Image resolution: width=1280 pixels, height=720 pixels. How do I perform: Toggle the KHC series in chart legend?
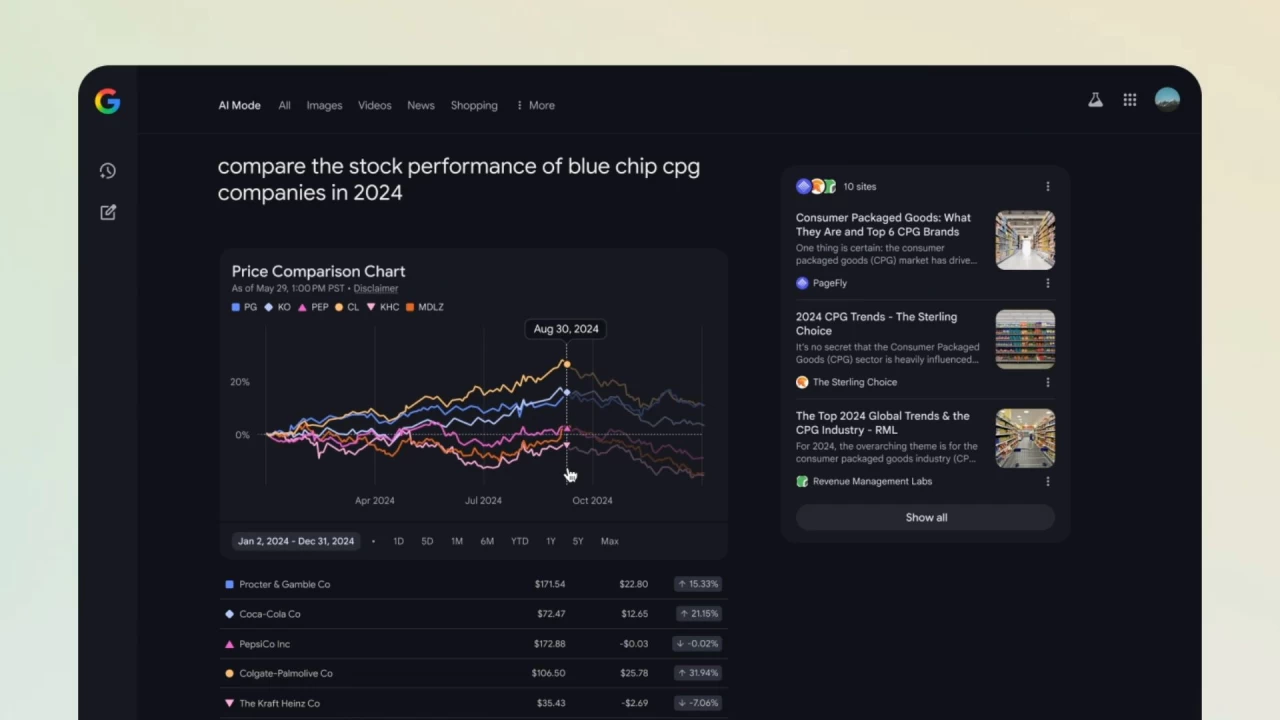click(x=382, y=307)
